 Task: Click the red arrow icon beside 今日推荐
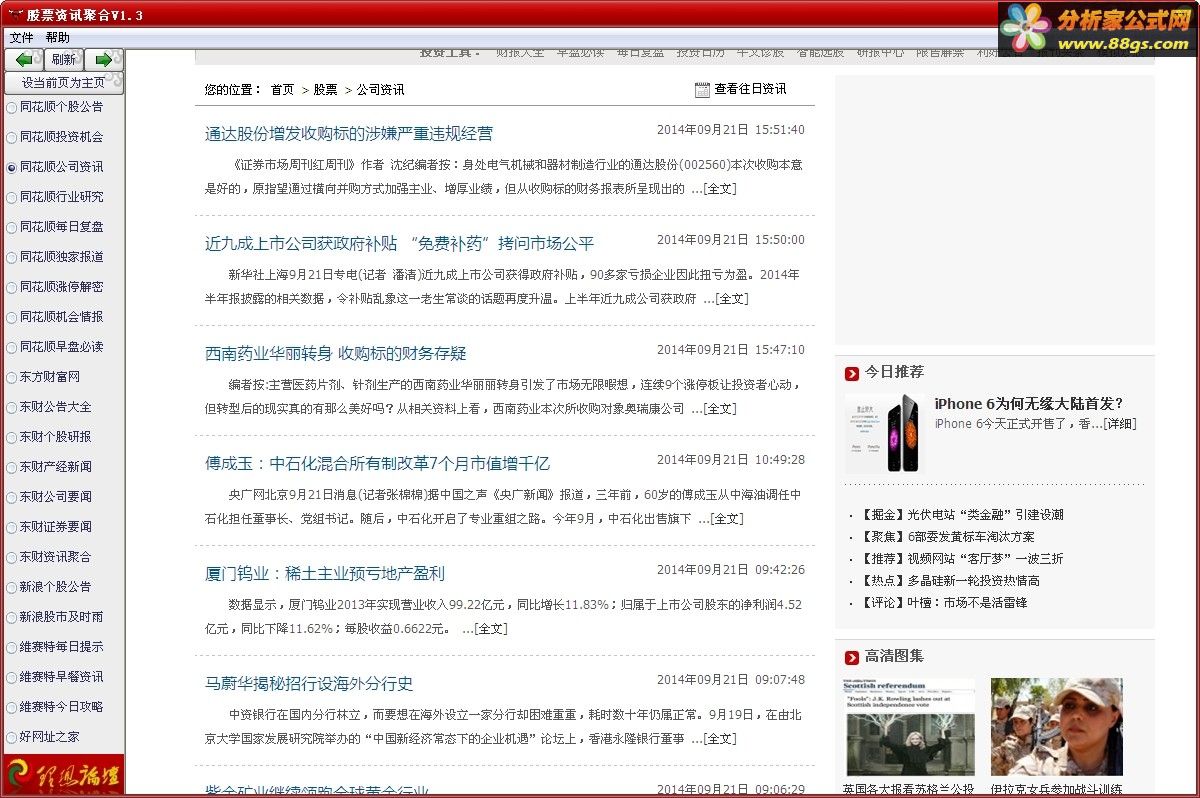pos(852,373)
